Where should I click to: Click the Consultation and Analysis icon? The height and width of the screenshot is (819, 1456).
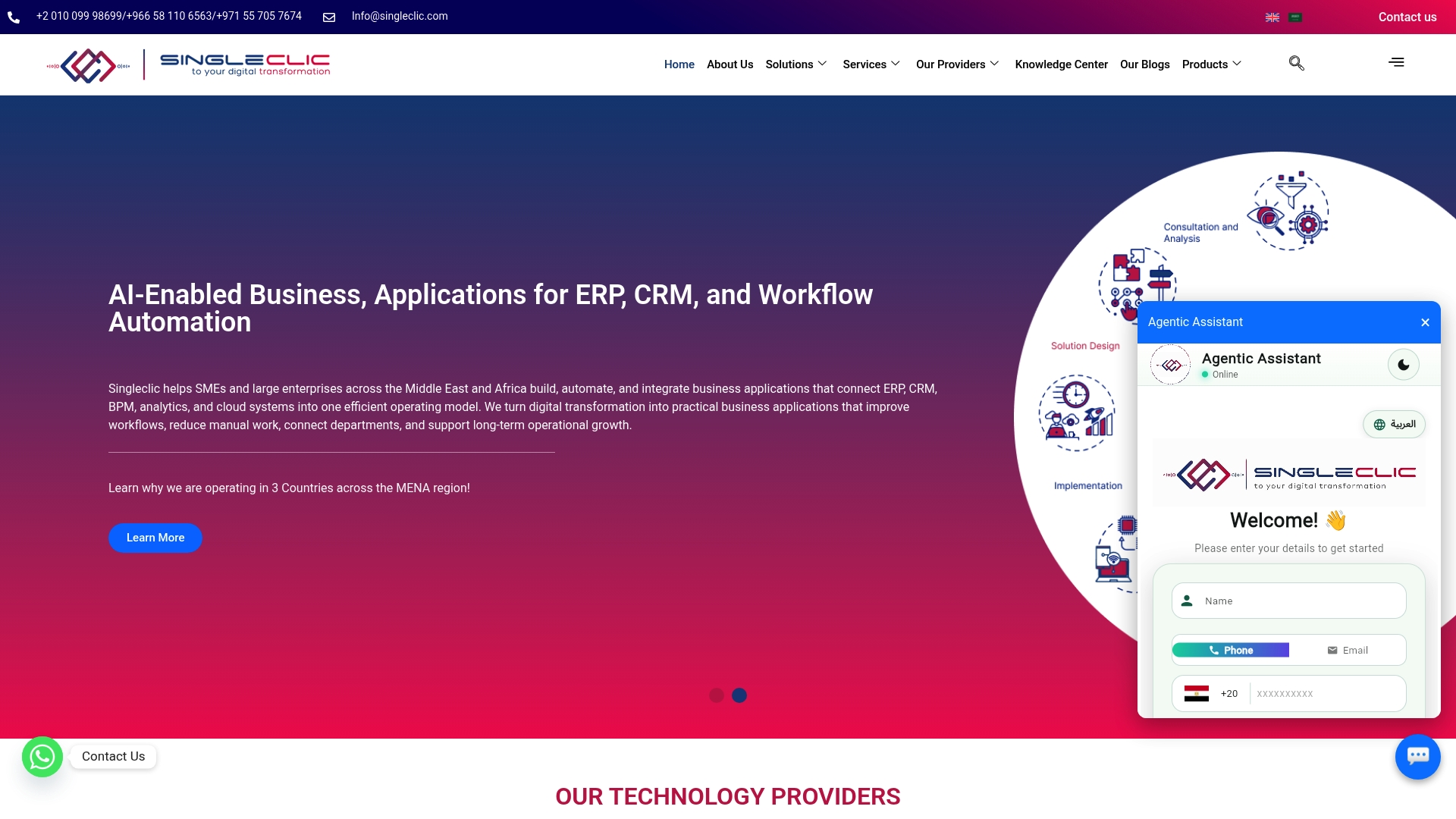tap(1288, 211)
